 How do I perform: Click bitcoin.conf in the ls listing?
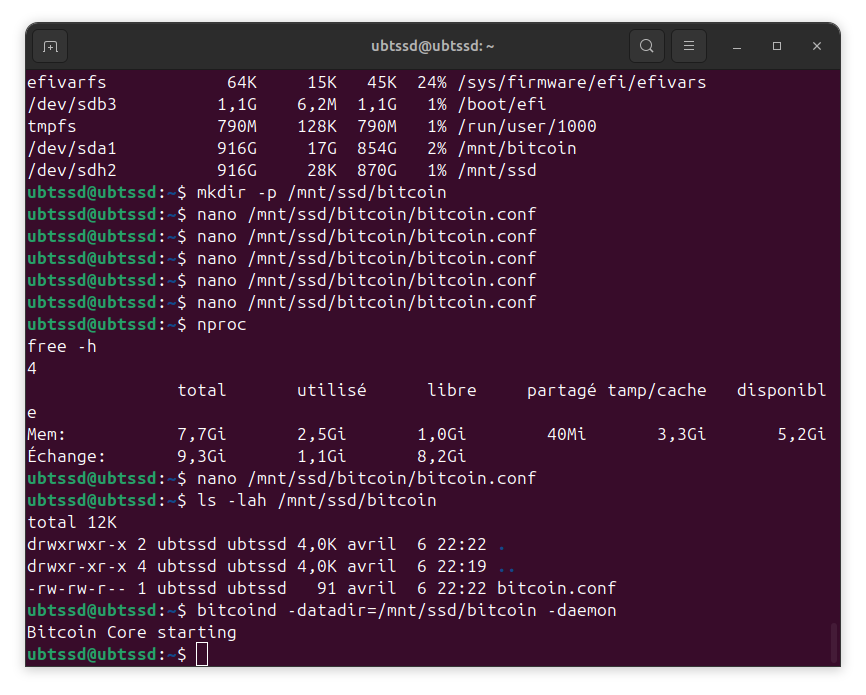tap(556, 588)
